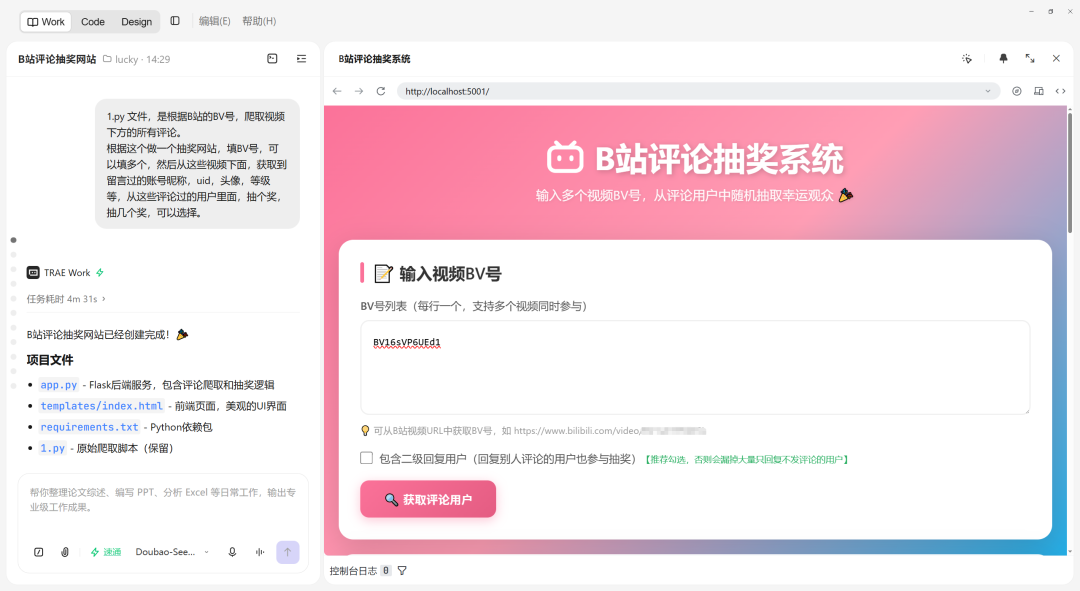Expand preview panel to full size
The height and width of the screenshot is (591, 1080).
click(x=1030, y=59)
